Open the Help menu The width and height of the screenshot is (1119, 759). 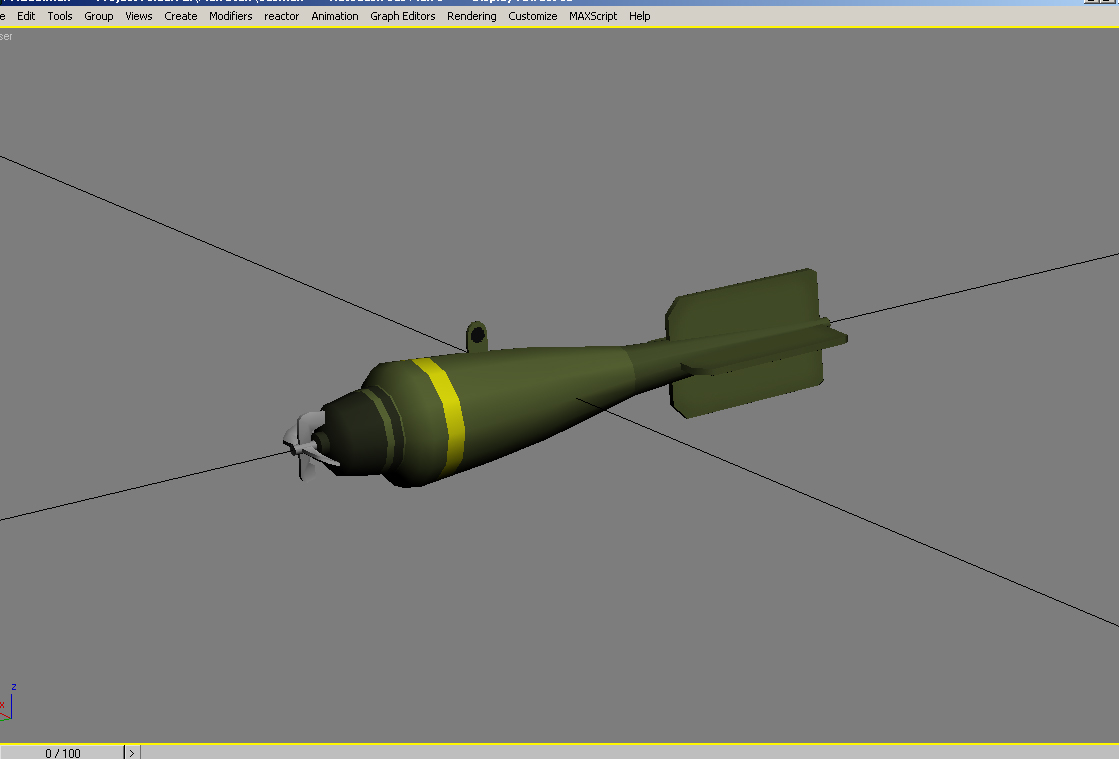[639, 16]
